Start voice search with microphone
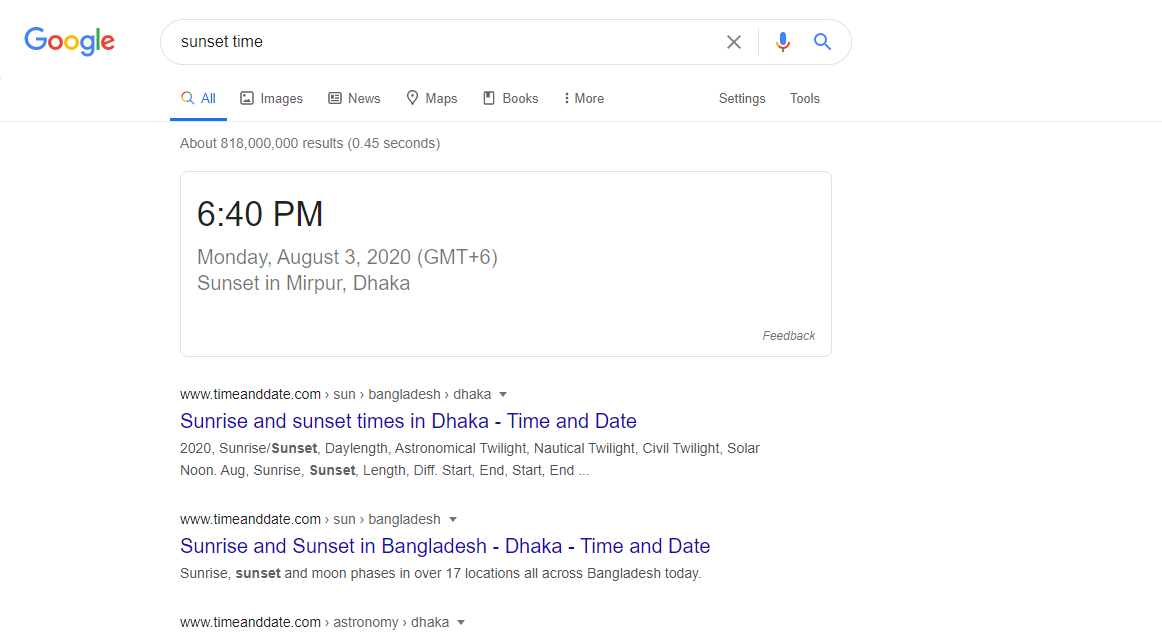This screenshot has width=1162, height=633. [x=783, y=42]
